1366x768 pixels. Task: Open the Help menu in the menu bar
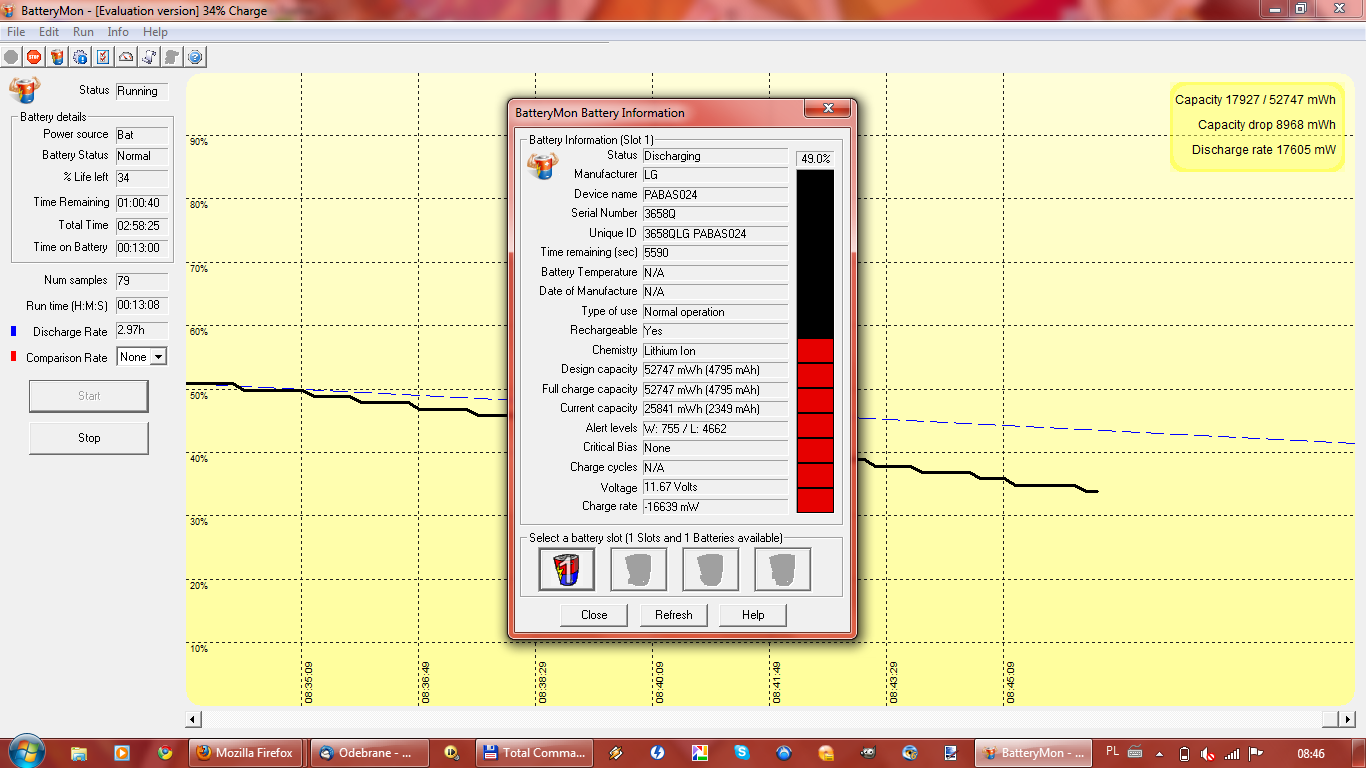155,32
